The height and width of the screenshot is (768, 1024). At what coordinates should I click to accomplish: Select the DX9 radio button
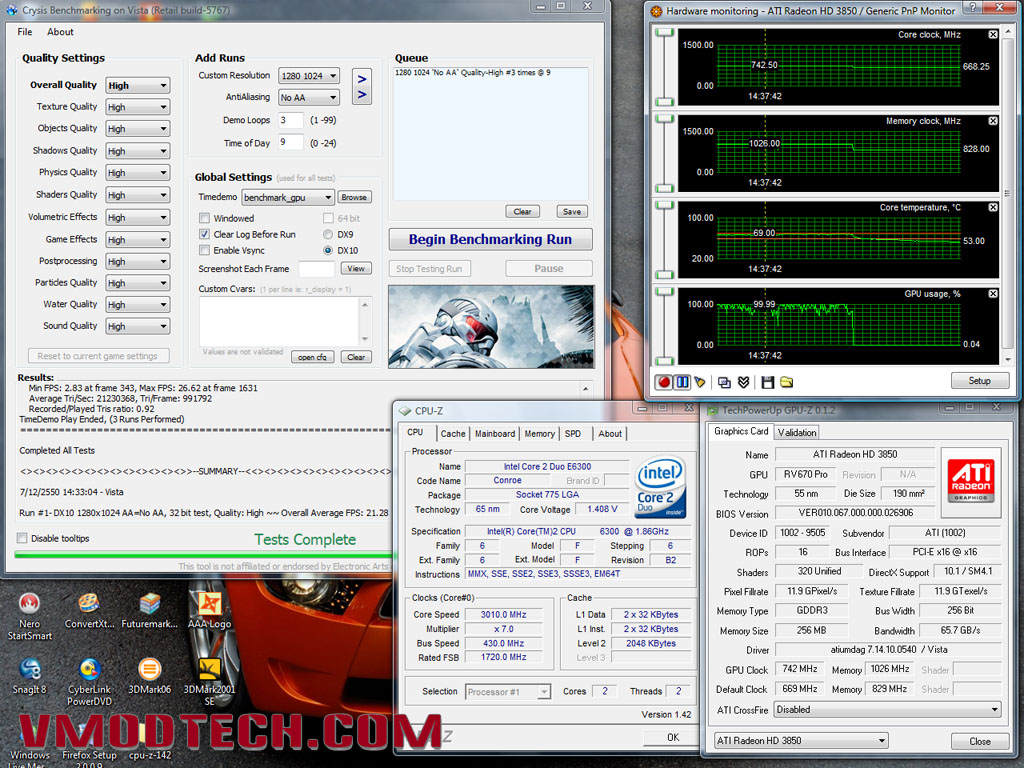click(328, 234)
